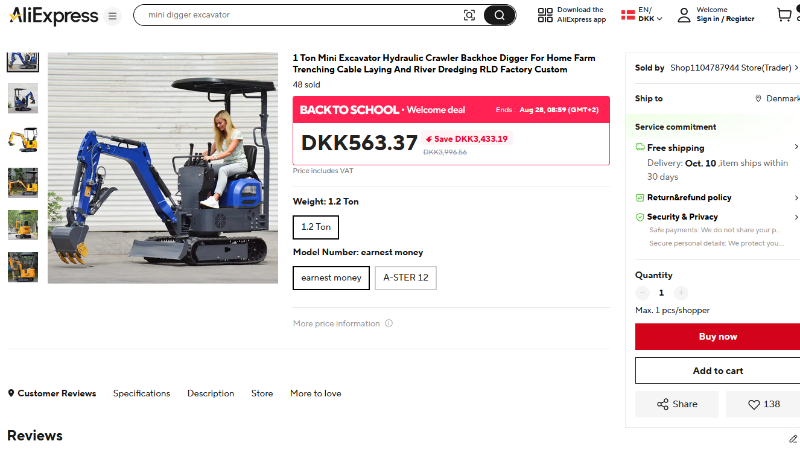Open the shopping cart icon

pyautogui.click(x=784, y=15)
